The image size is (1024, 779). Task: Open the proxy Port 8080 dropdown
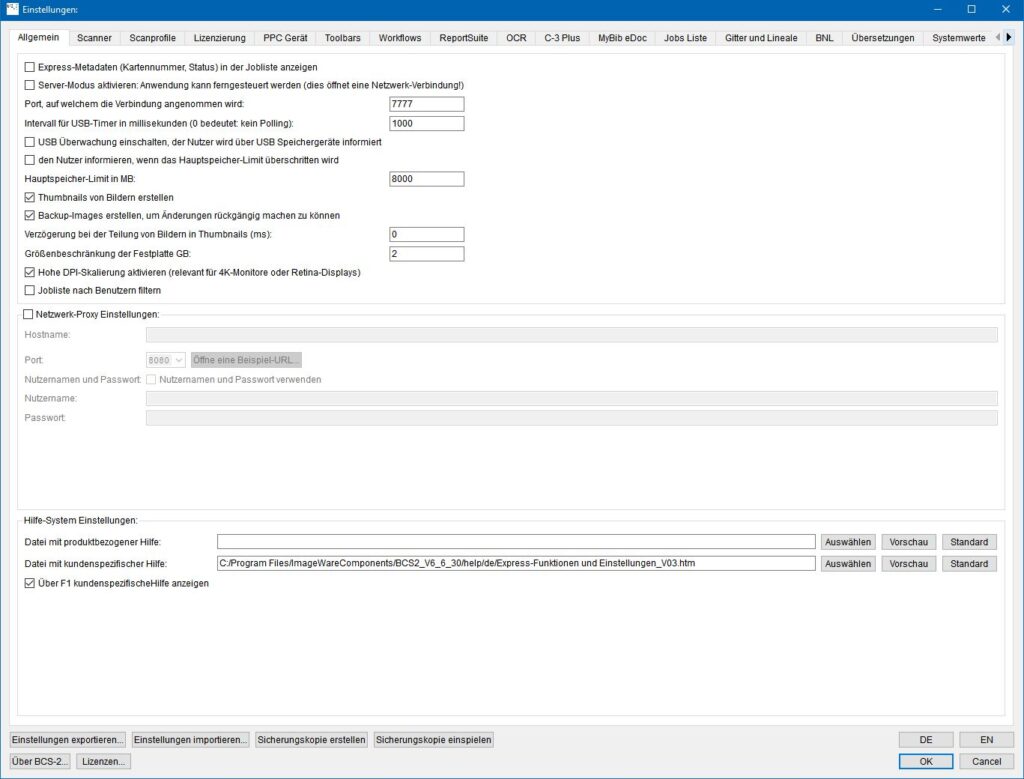pyautogui.click(x=166, y=360)
